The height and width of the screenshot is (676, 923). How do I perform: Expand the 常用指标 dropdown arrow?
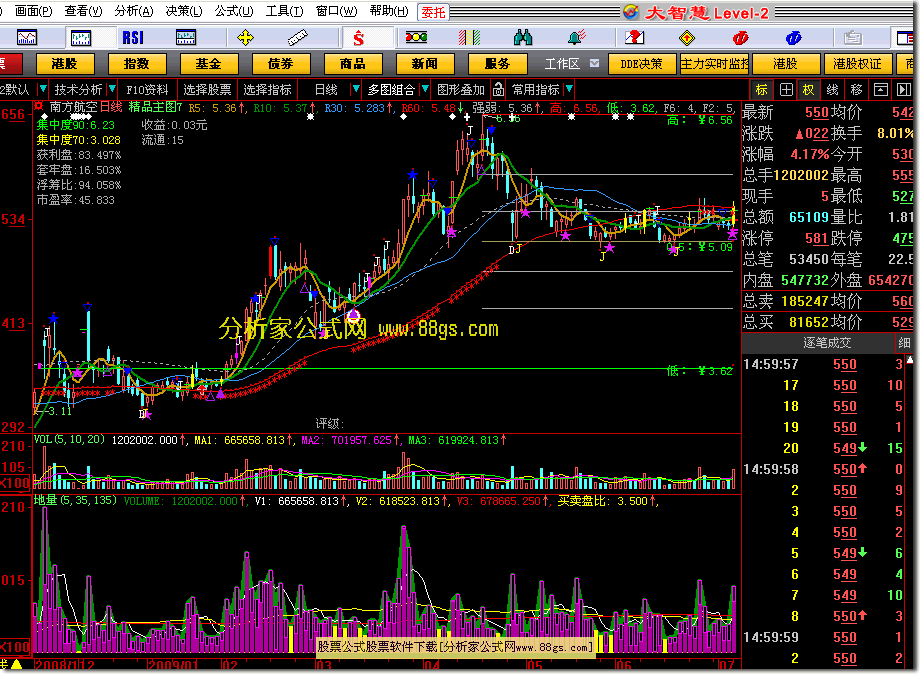coord(569,89)
